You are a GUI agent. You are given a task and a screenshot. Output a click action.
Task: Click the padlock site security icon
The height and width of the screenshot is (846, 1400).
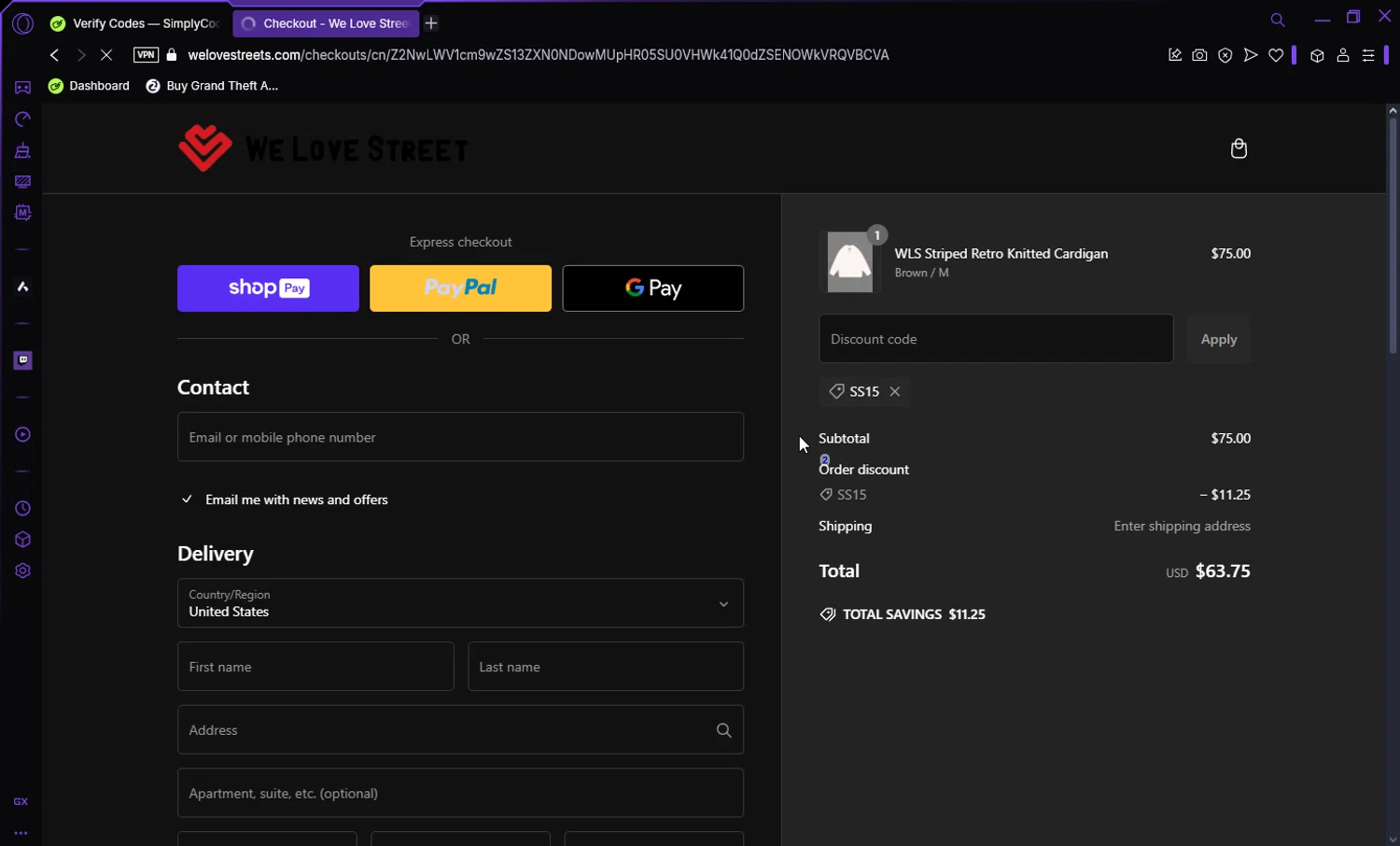172,55
